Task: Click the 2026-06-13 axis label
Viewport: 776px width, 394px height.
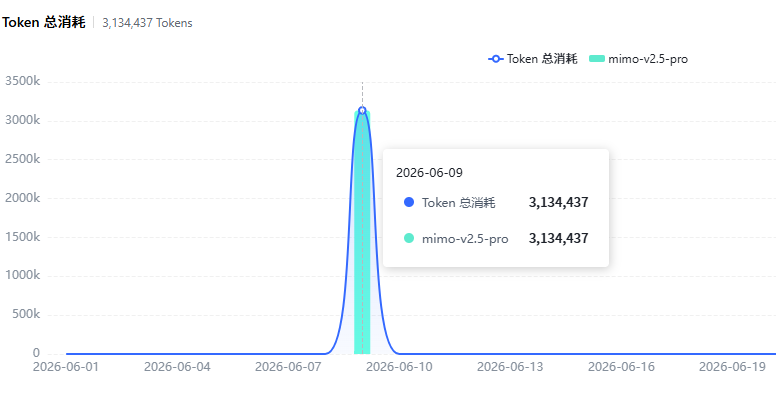Action: [x=510, y=367]
